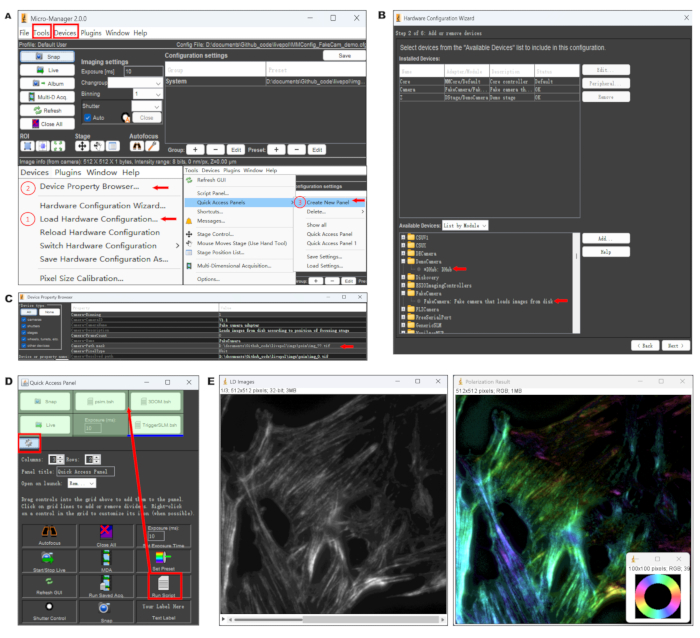Viewport: 700px width, 638px height.
Task: Open Tools menu in Micro-Manager title window
Action: (x=41, y=33)
